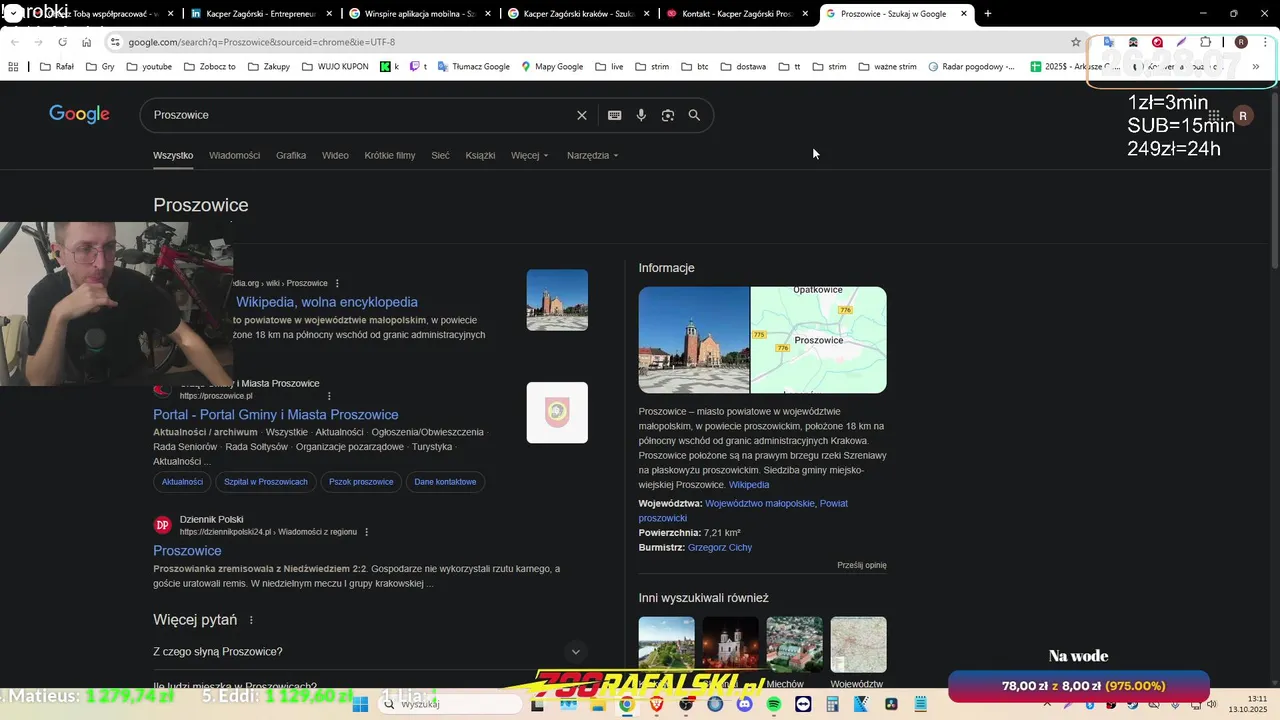Screen dimensions: 1280x720
Task: Click the Google logo
Action: click(79, 115)
